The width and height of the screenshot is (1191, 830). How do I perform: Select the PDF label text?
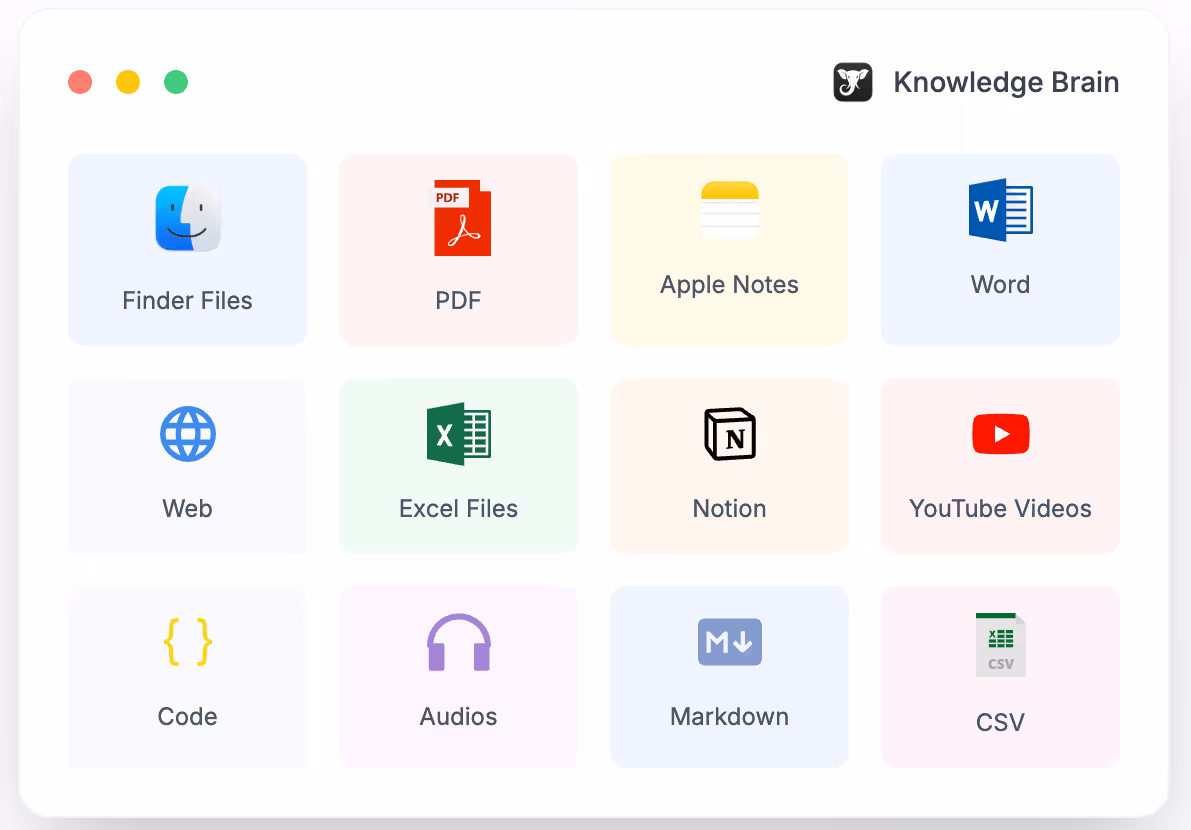458,301
